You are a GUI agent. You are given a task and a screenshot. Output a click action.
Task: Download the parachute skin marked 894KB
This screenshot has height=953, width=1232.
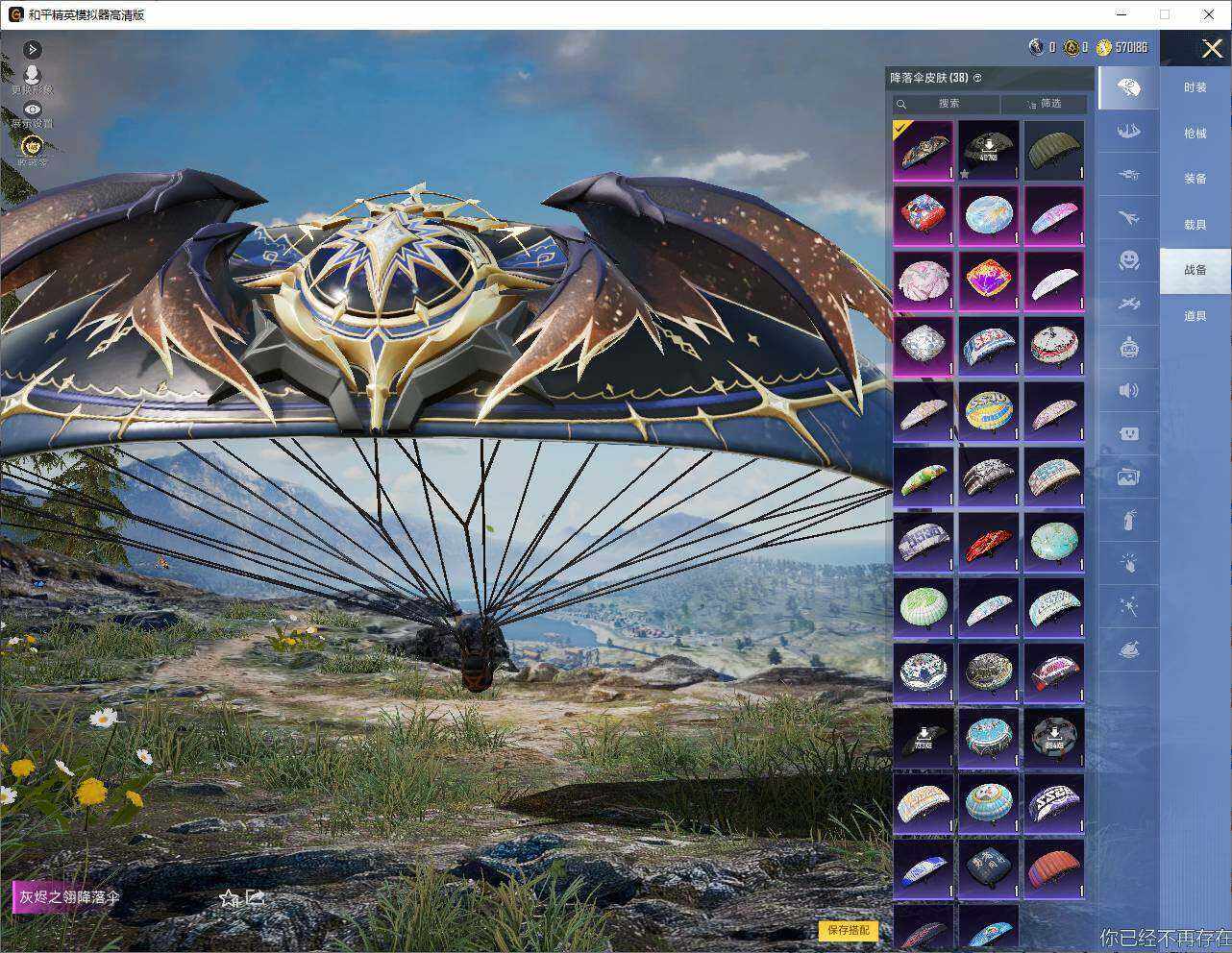tap(1054, 737)
